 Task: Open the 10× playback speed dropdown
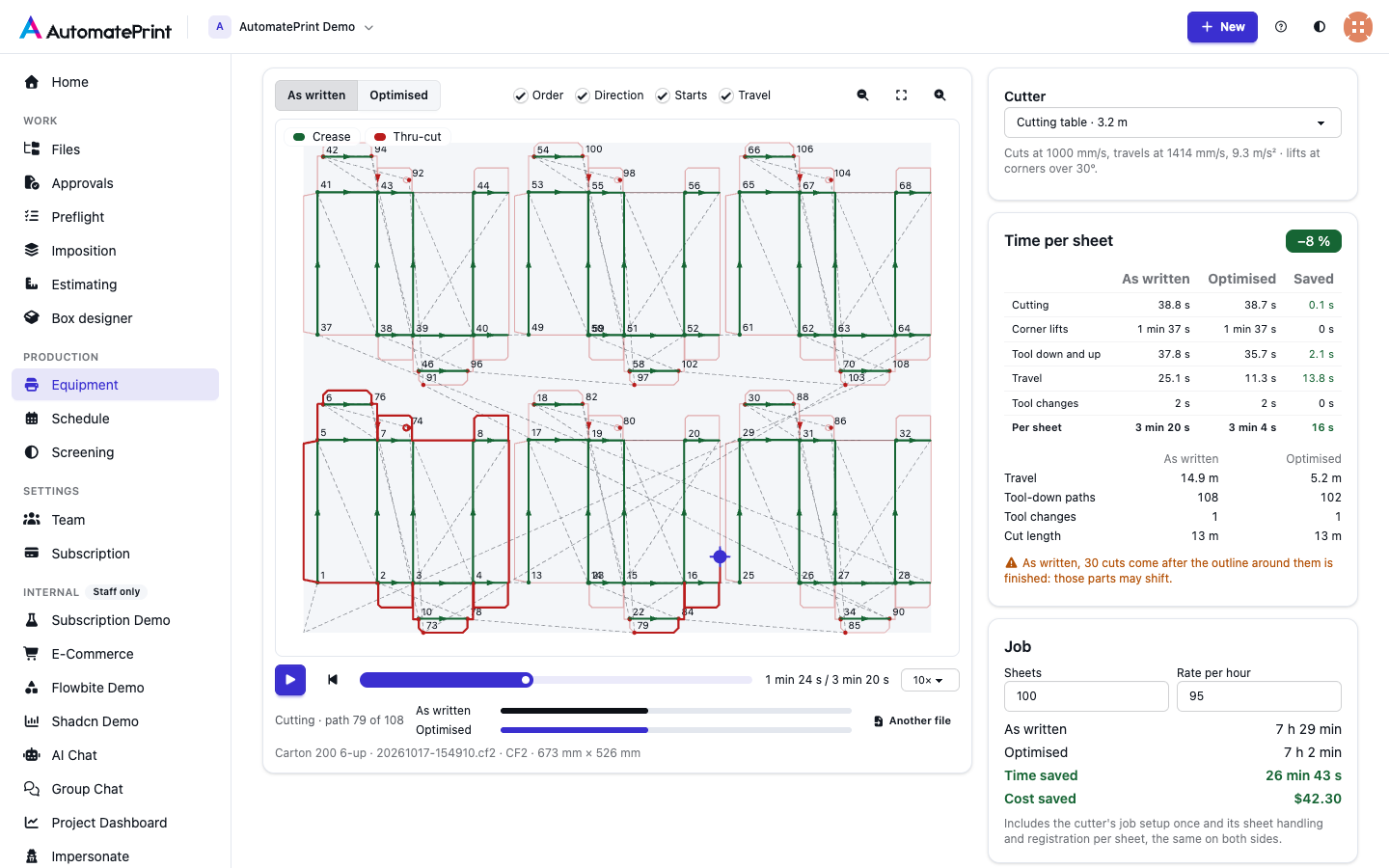[x=930, y=680]
